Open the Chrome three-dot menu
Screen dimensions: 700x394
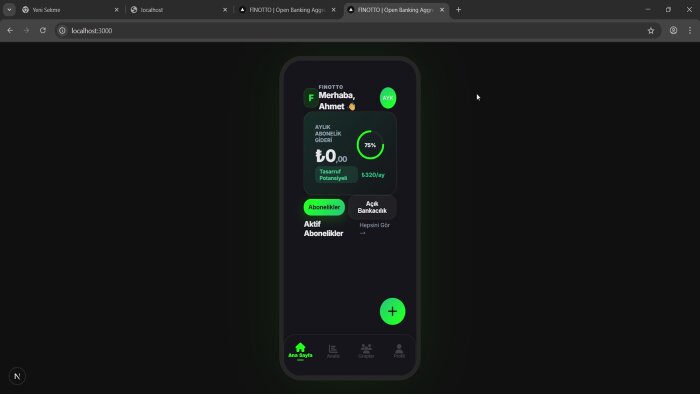point(690,30)
